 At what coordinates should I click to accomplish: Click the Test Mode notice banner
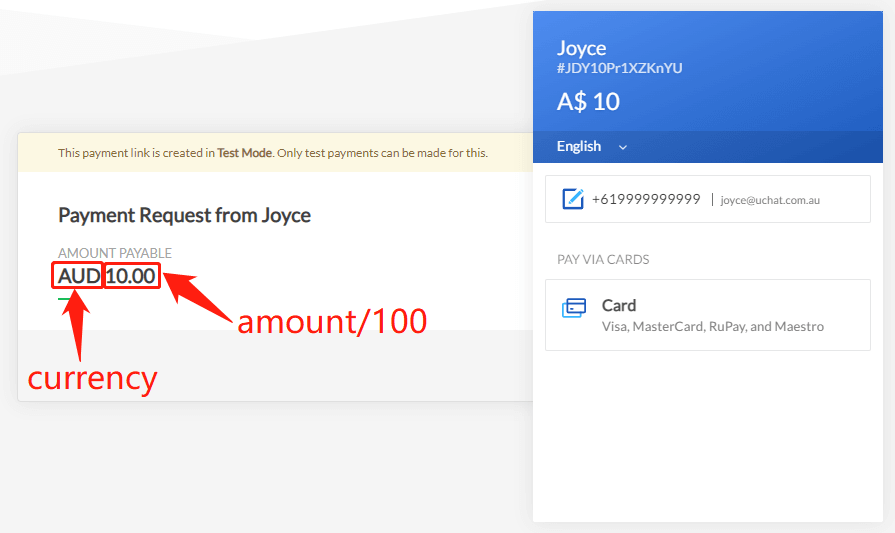coord(273,153)
